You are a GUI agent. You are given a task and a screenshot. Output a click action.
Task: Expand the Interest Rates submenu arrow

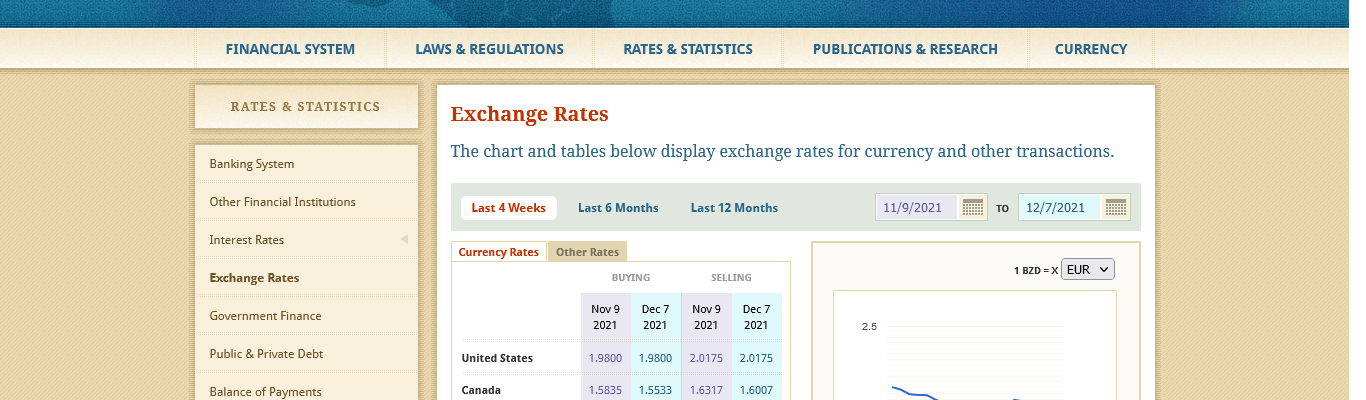click(404, 240)
